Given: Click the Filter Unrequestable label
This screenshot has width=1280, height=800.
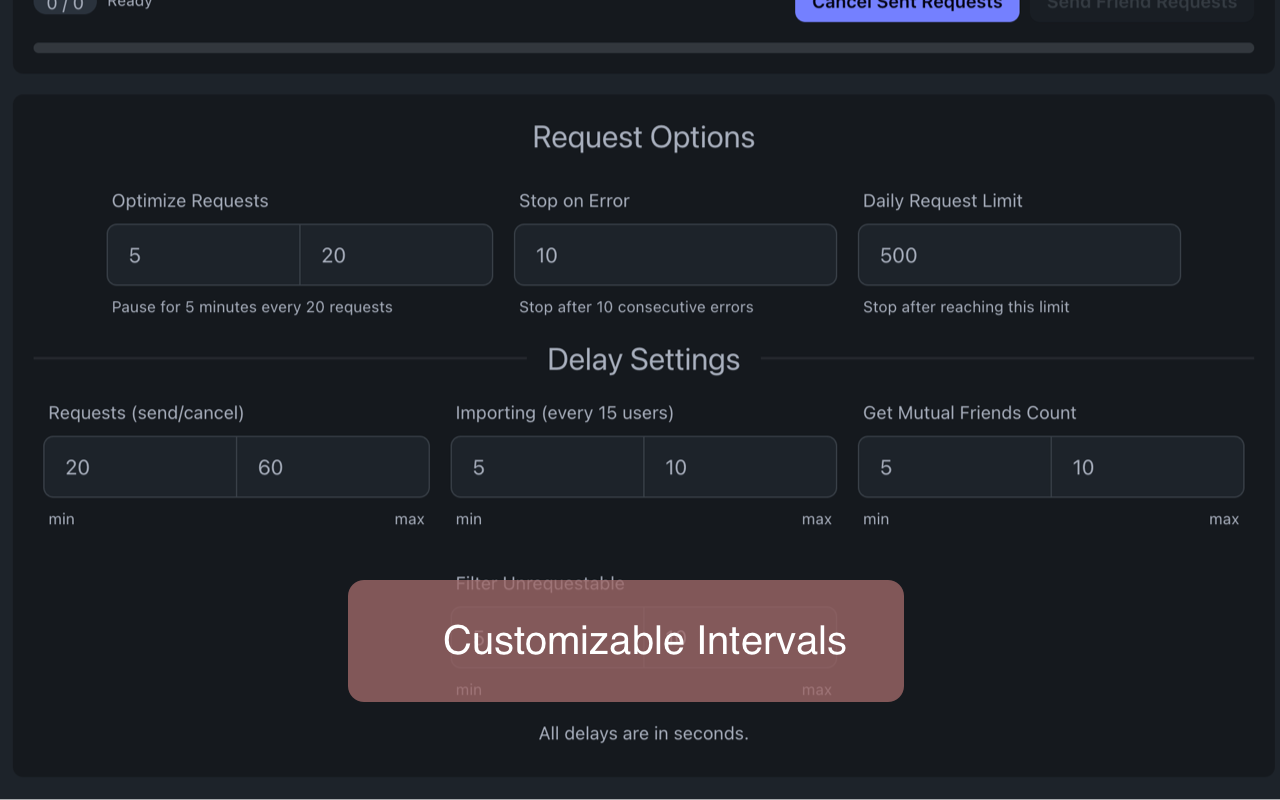Looking at the screenshot, I should coord(539,583).
